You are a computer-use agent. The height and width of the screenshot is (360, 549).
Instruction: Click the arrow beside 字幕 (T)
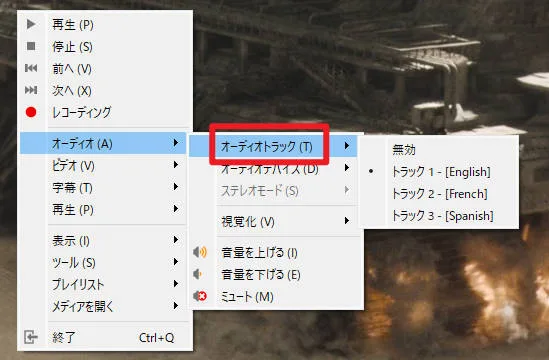pos(176,187)
